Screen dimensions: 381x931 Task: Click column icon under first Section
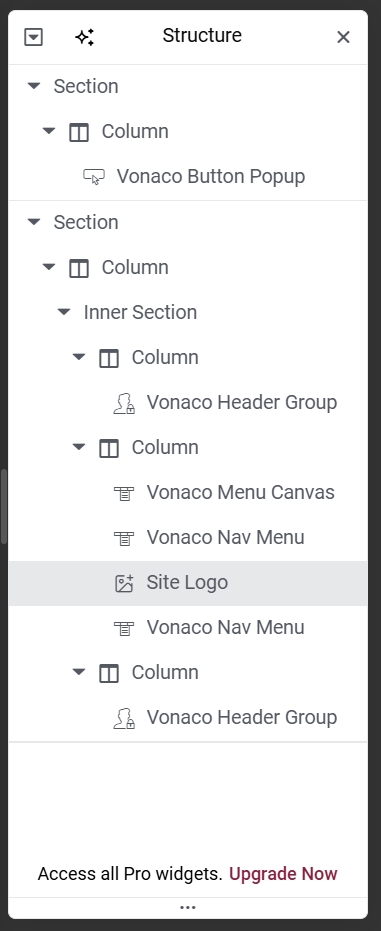pos(79,132)
